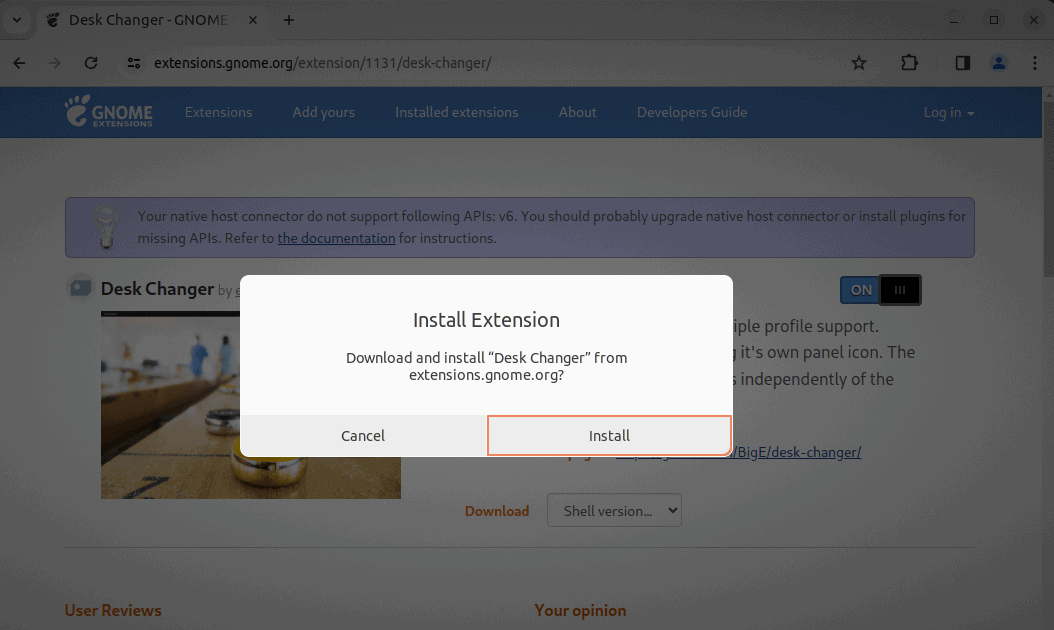Expand the Log in dropdown
Screen dimensions: 1054x630
pyautogui.click(x=948, y=113)
